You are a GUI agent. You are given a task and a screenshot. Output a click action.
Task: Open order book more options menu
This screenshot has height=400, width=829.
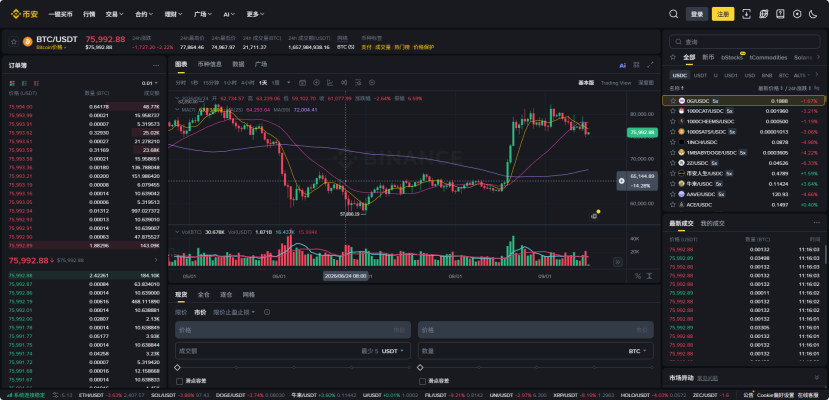[156, 66]
